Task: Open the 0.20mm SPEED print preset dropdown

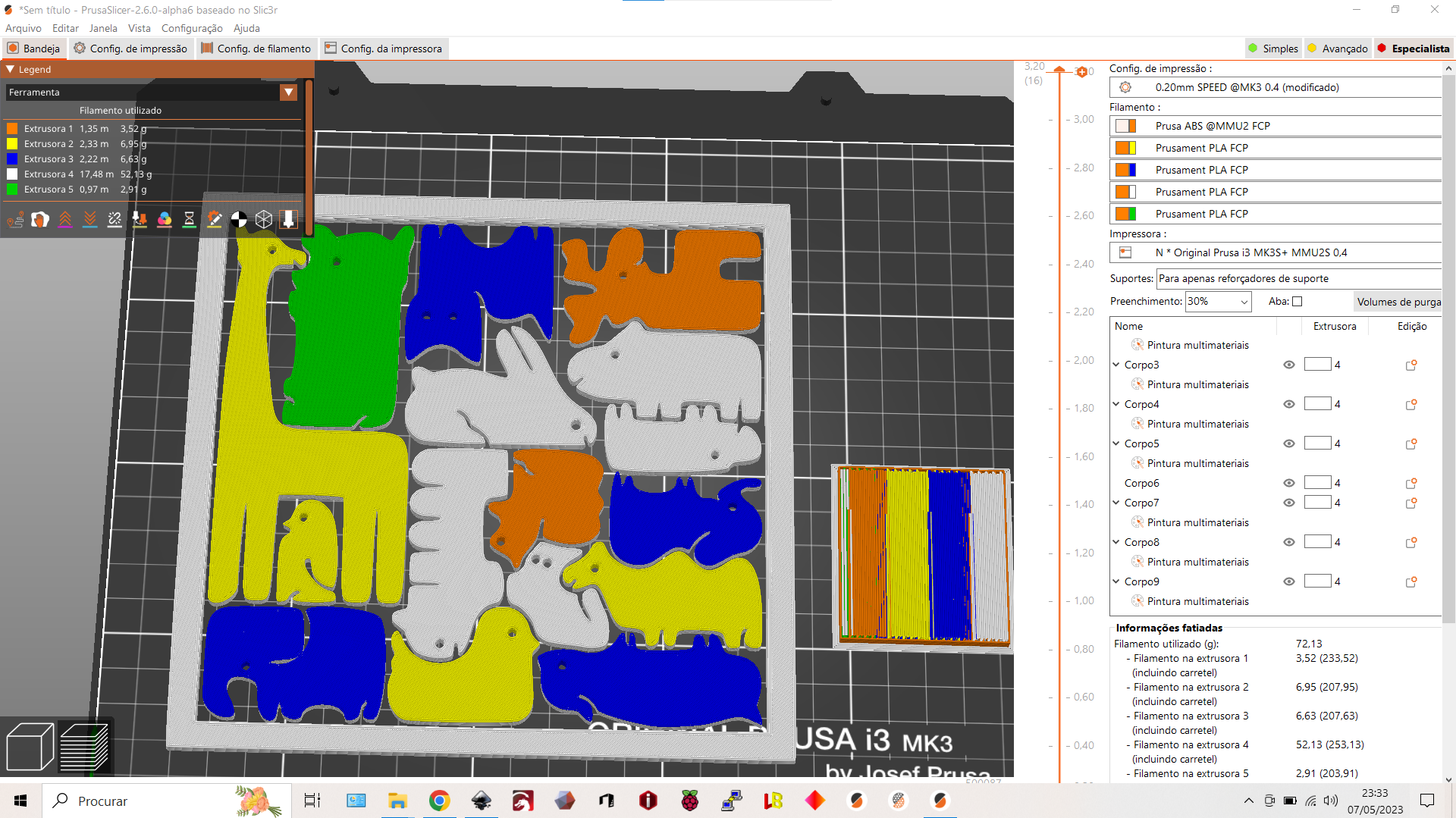Action: click(x=1276, y=87)
